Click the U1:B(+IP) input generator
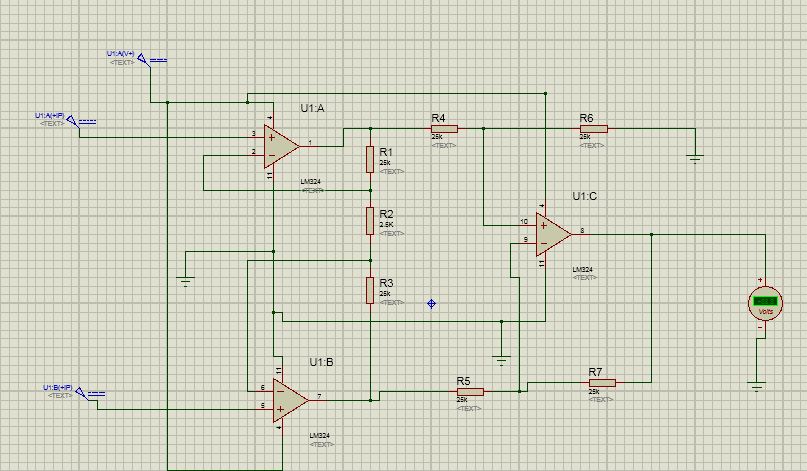This screenshot has height=471, width=807. point(90,394)
